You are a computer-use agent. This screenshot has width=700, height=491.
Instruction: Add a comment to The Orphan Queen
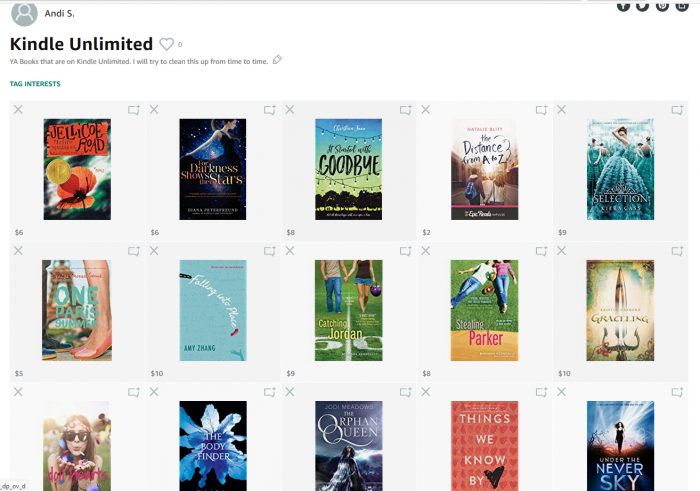pos(405,392)
